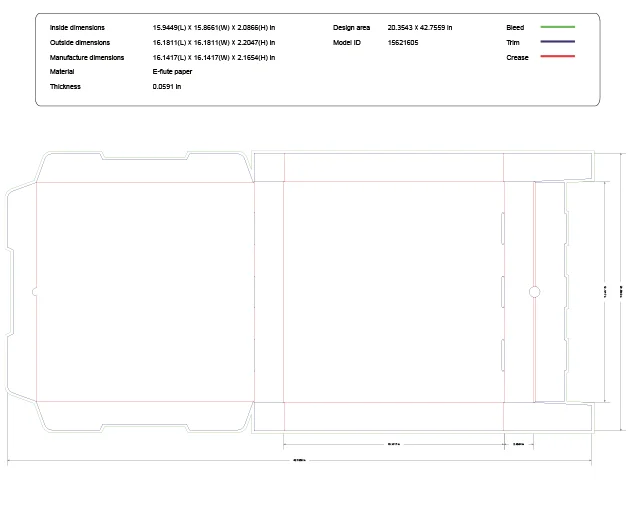Click the green Bleed line sample
The image size is (628, 526).
[557, 28]
